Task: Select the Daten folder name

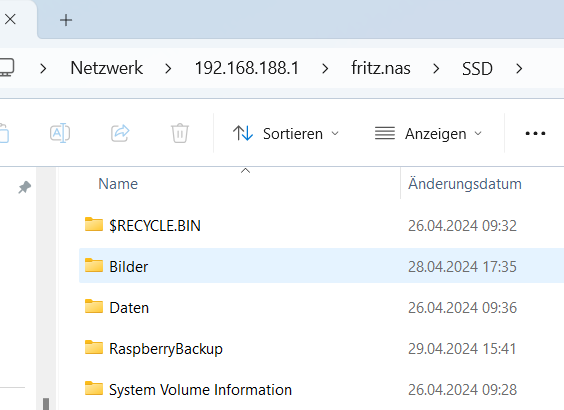Action: [129, 308]
